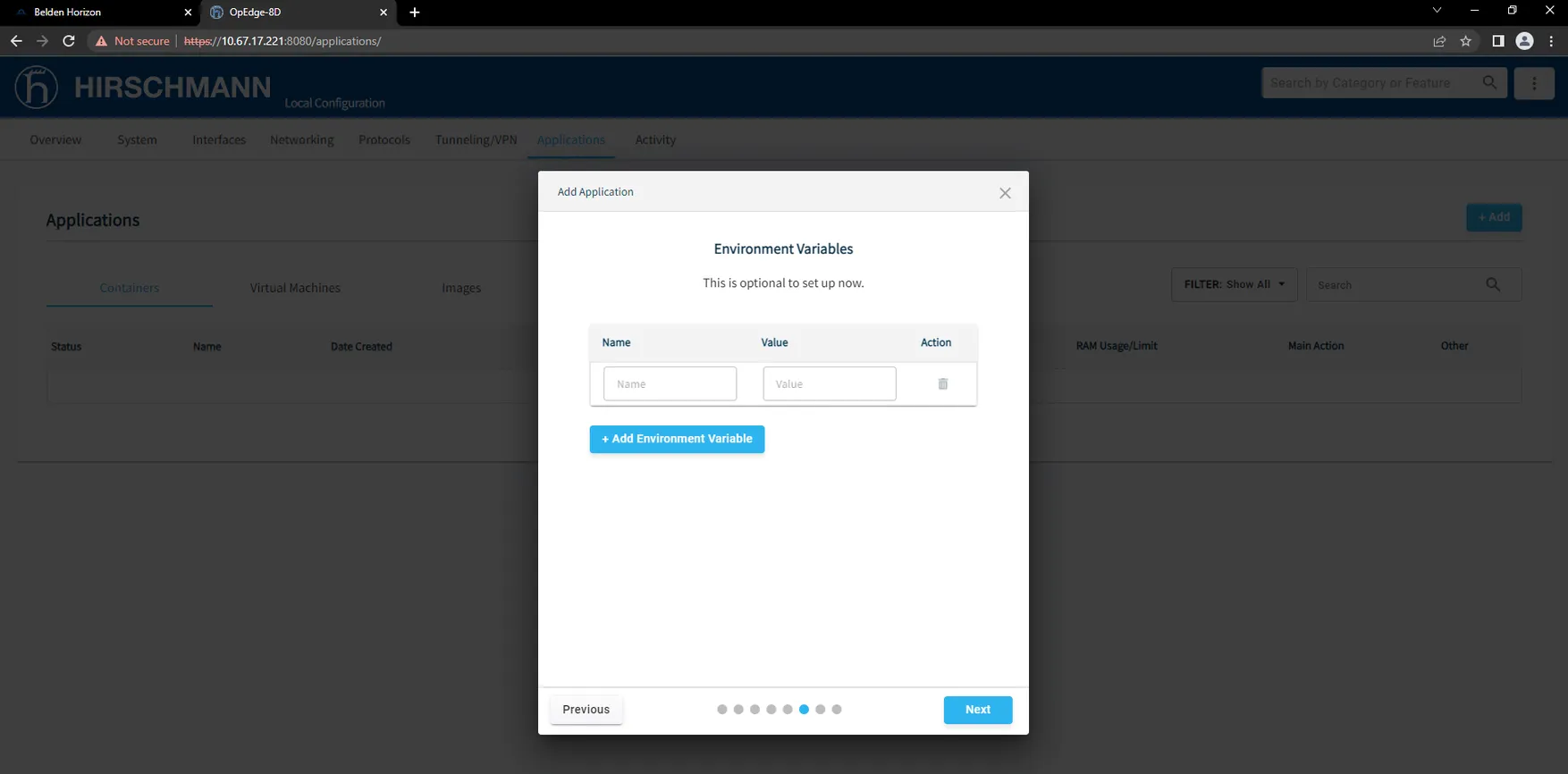Go to Previous wizard step
1568x774 pixels.
click(586, 710)
